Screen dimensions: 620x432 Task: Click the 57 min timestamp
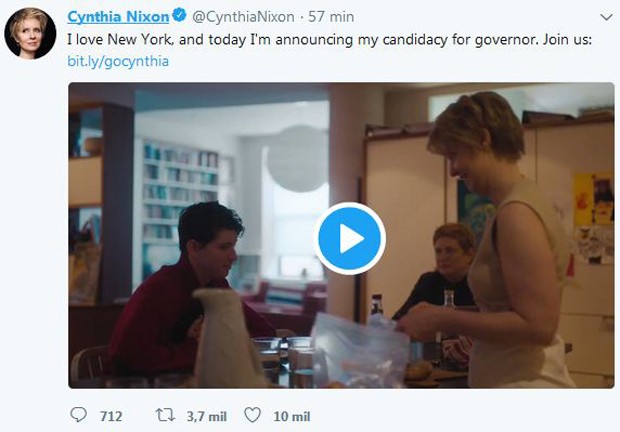coord(331,17)
